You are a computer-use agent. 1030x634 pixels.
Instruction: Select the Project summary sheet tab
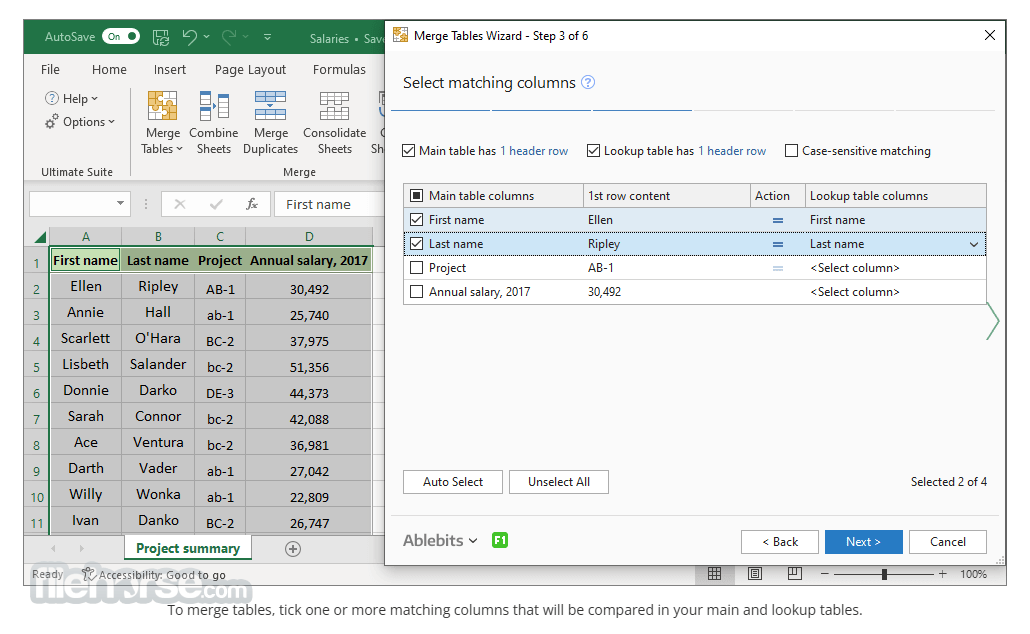188,549
